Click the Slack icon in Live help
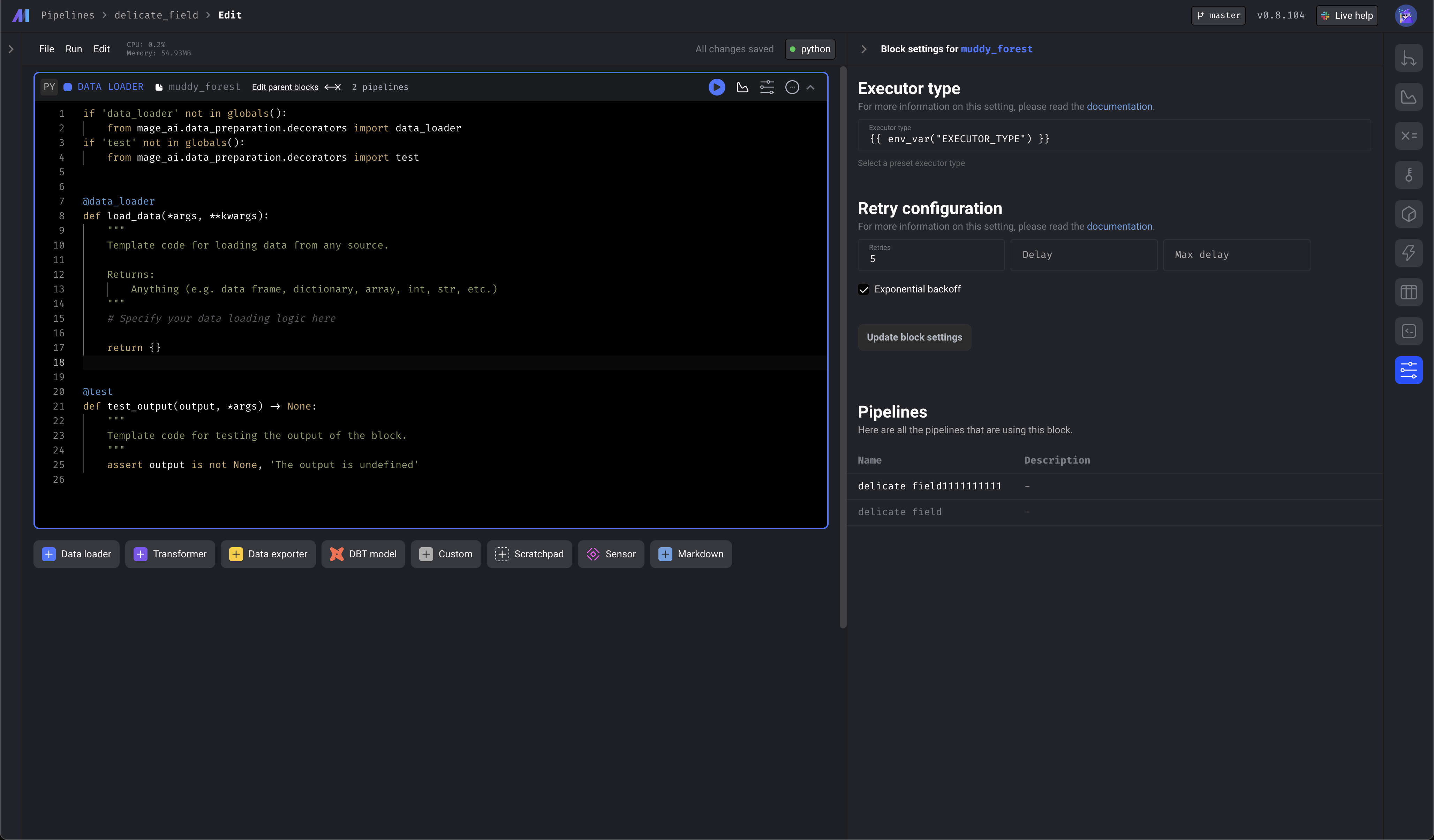The width and height of the screenshot is (1434, 840). point(1325,15)
